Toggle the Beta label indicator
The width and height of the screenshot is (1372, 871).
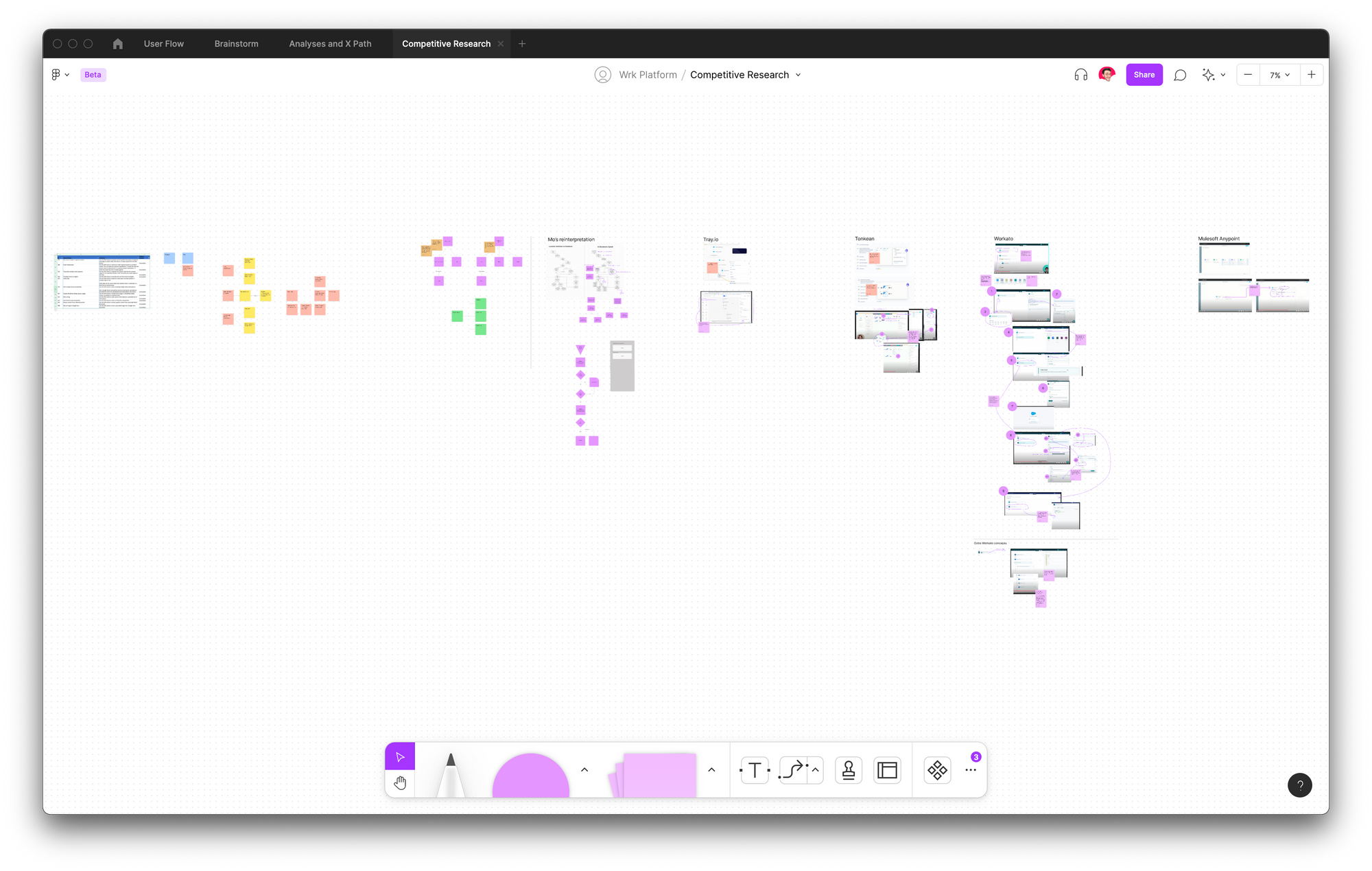pyautogui.click(x=92, y=74)
